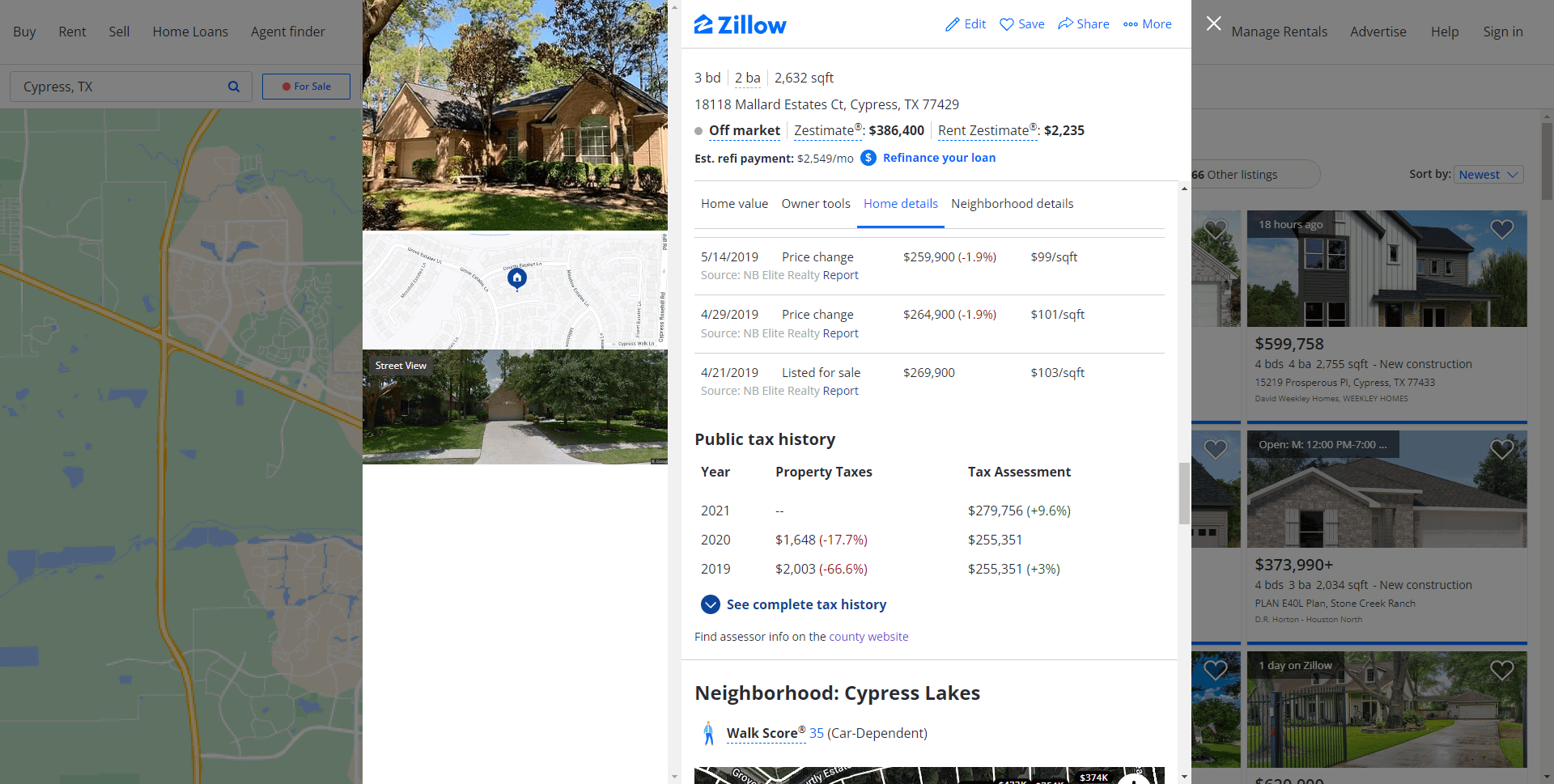Click the Zillow logo in listing panel
This screenshot has height=784, width=1554.
[x=740, y=25]
